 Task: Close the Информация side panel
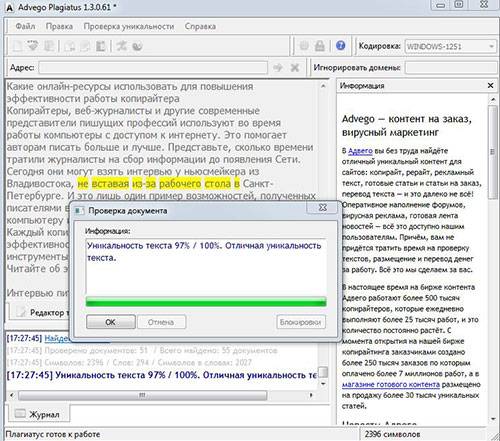(490, 86)
